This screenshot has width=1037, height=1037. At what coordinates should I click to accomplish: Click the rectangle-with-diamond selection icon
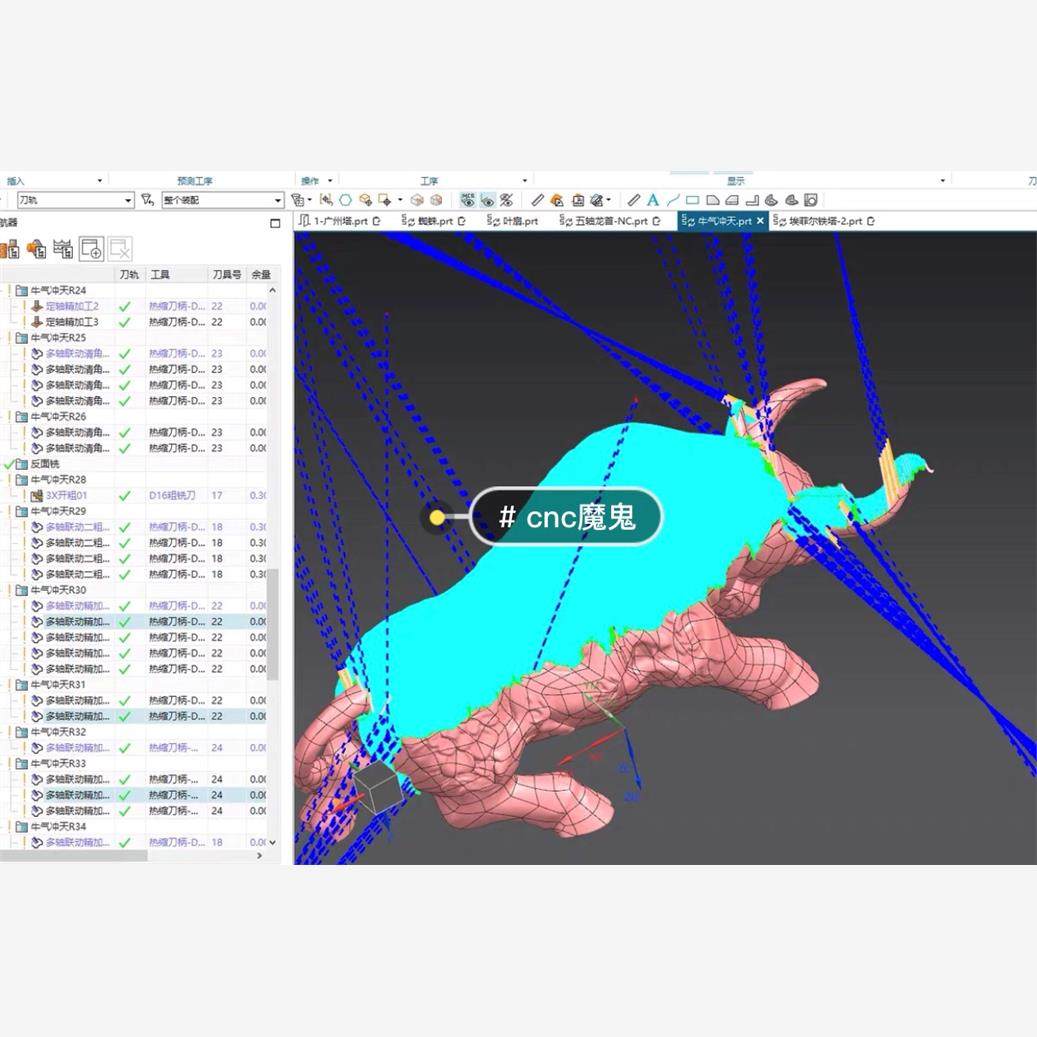[384, 200]
